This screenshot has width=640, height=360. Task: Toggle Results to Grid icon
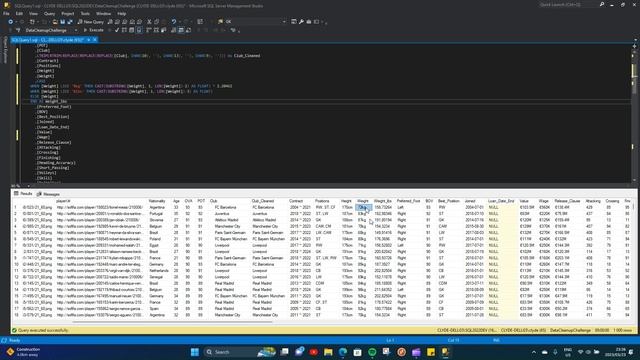click(181, 30)
